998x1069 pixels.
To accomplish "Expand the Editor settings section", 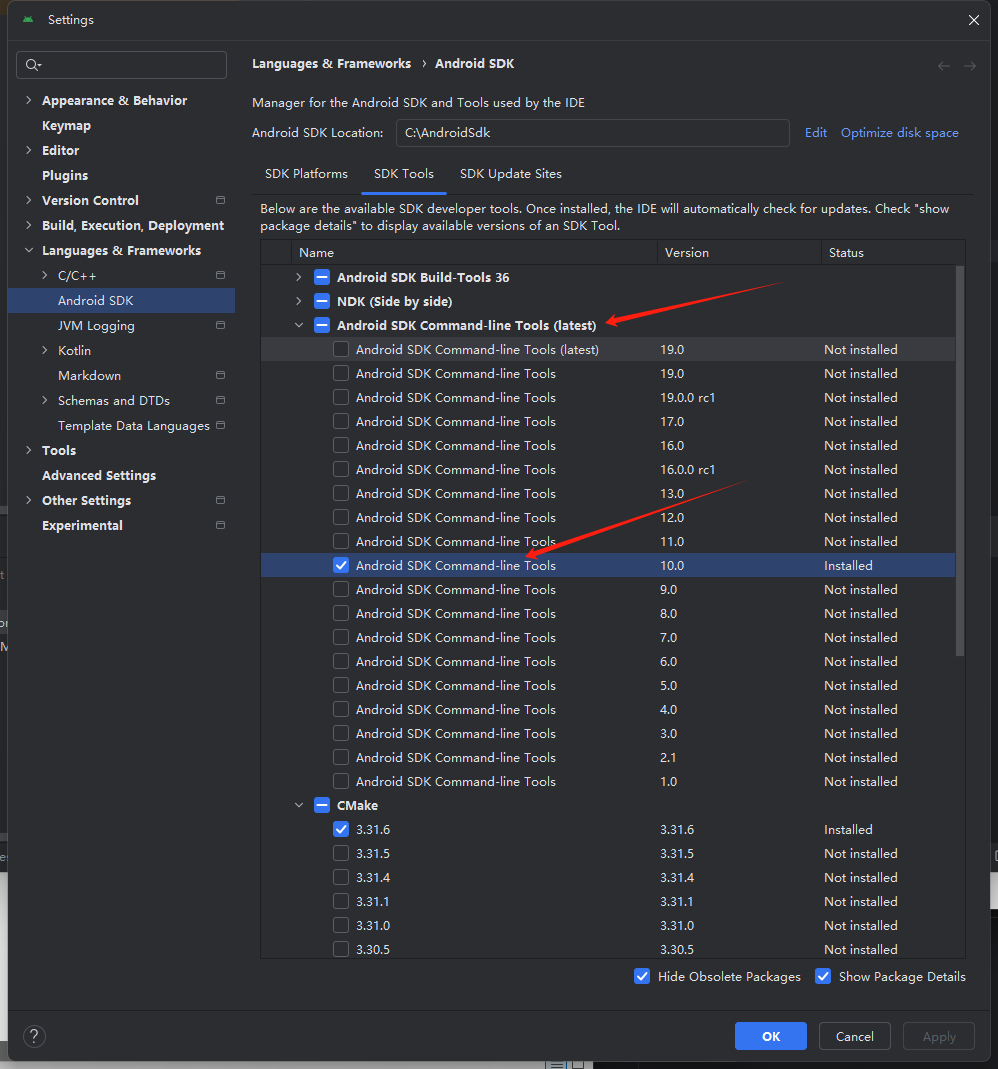I will tap(29, 150).
